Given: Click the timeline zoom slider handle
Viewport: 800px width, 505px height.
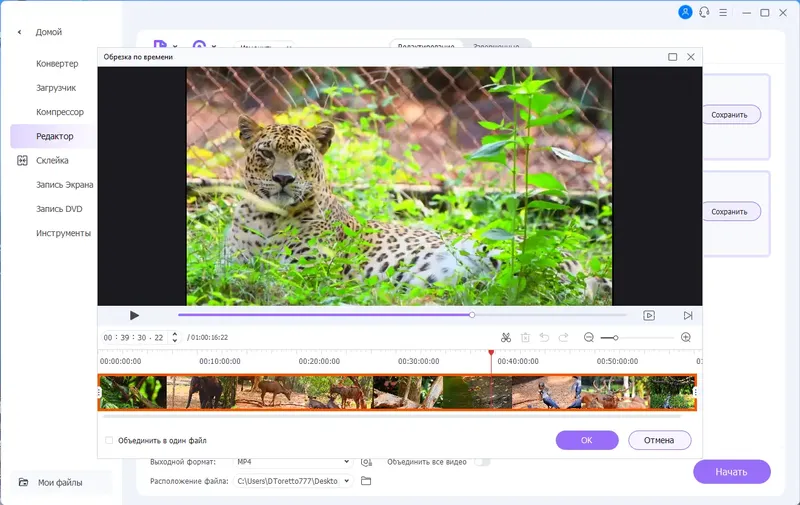Looking at the screenshot, I should tap(616, 338).
